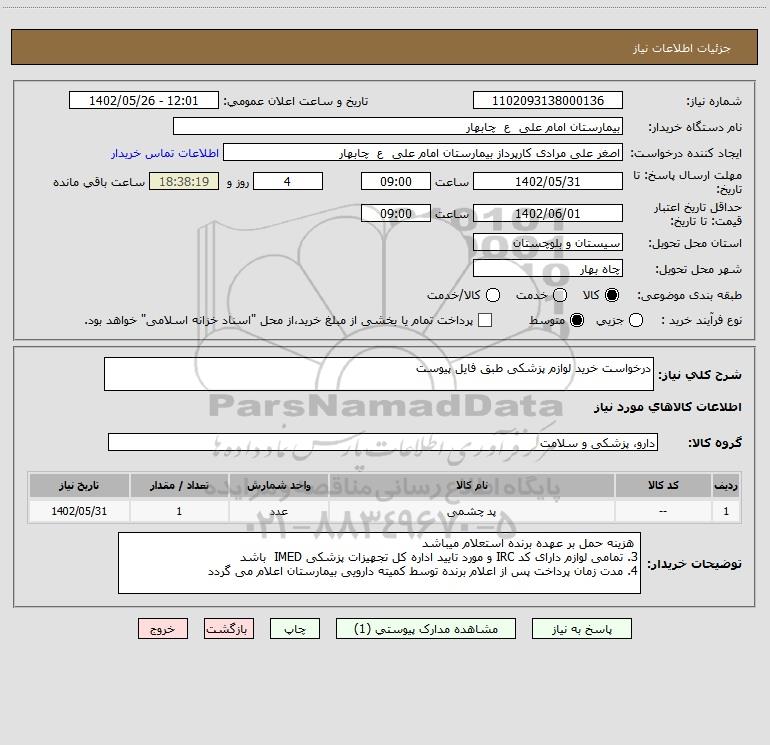
Task: Click the پد چشمی item name cell
Action: pos(472,512)
